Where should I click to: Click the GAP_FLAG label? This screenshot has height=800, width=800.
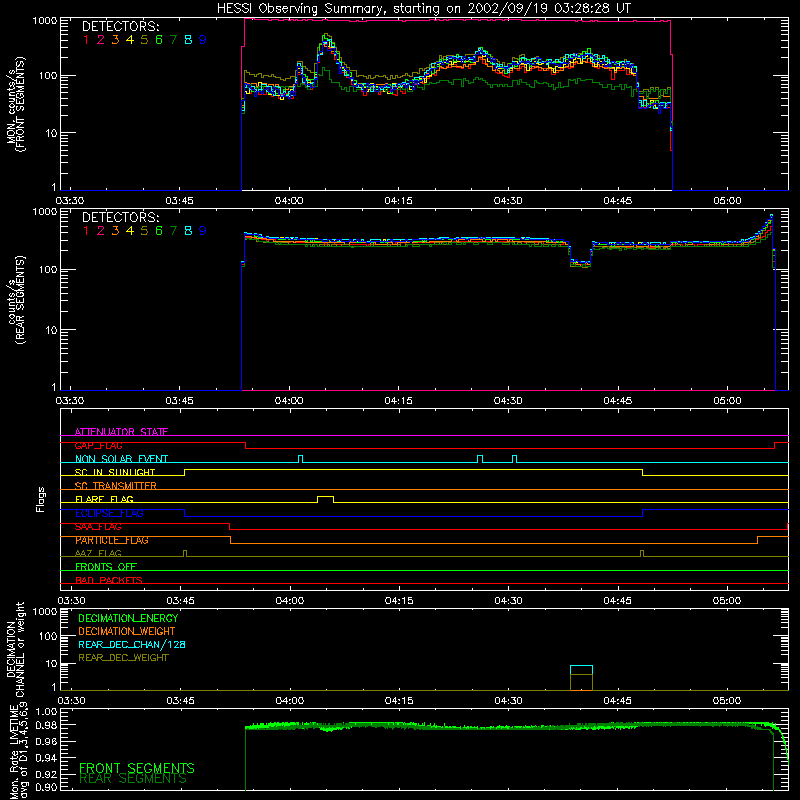98,445
